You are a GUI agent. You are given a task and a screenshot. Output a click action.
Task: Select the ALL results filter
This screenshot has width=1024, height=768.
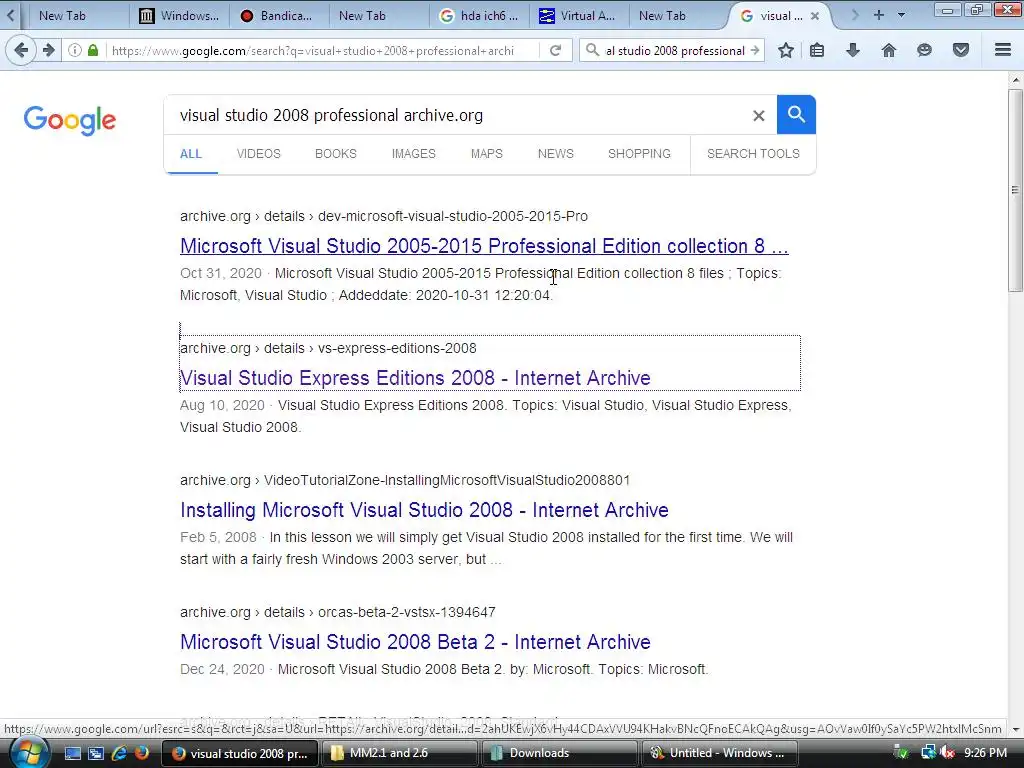[191, 154]
